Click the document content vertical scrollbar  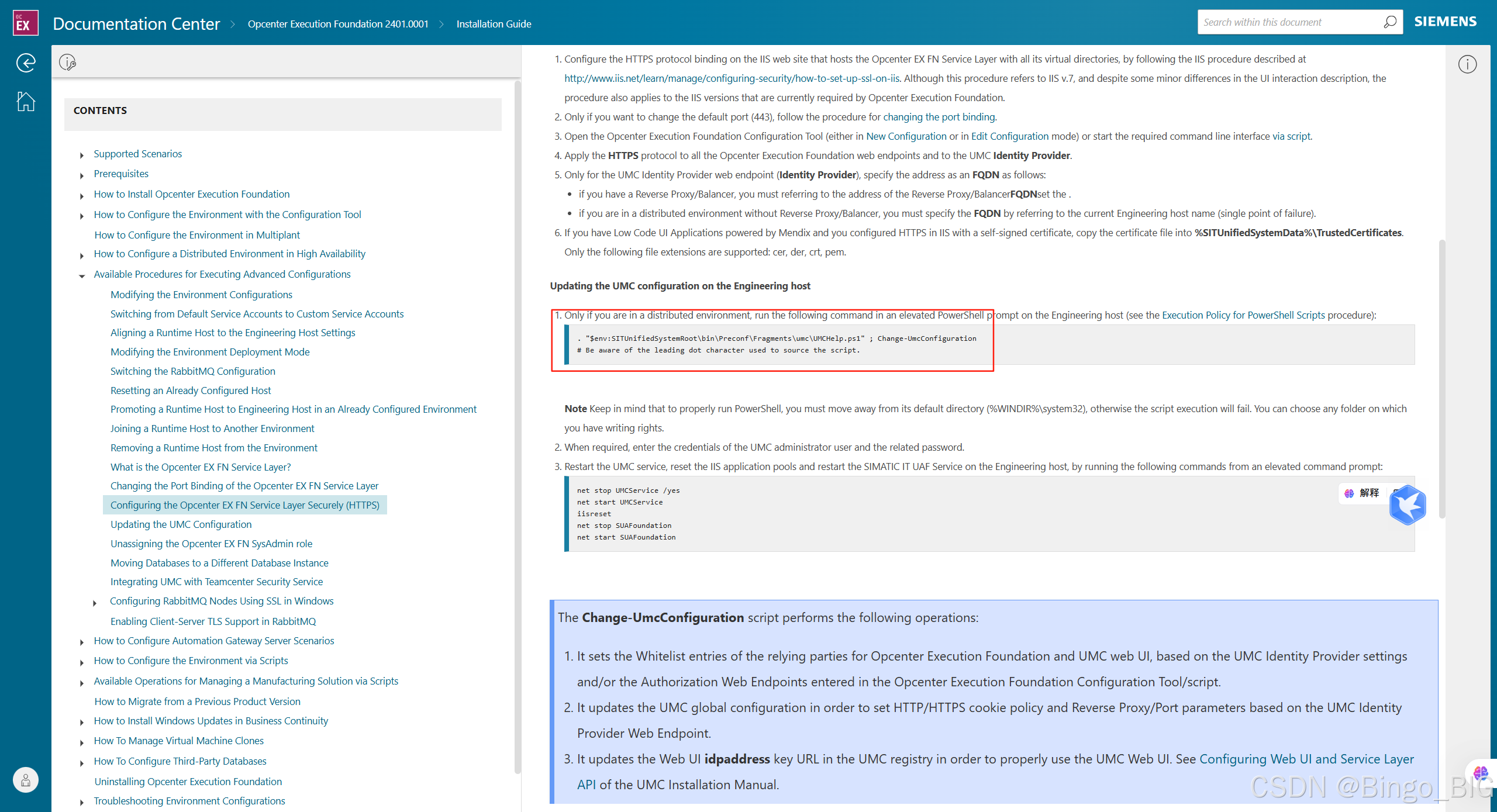[1441, 379]
